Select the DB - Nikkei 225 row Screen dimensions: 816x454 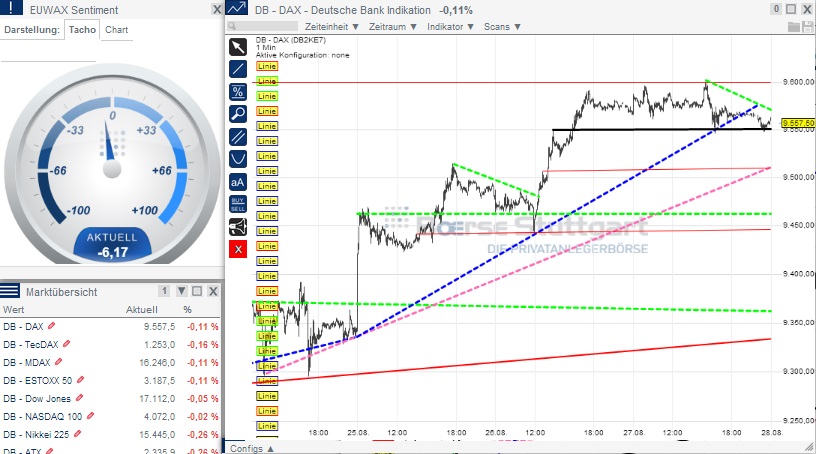pyautogui.click(x=110, y=434)
